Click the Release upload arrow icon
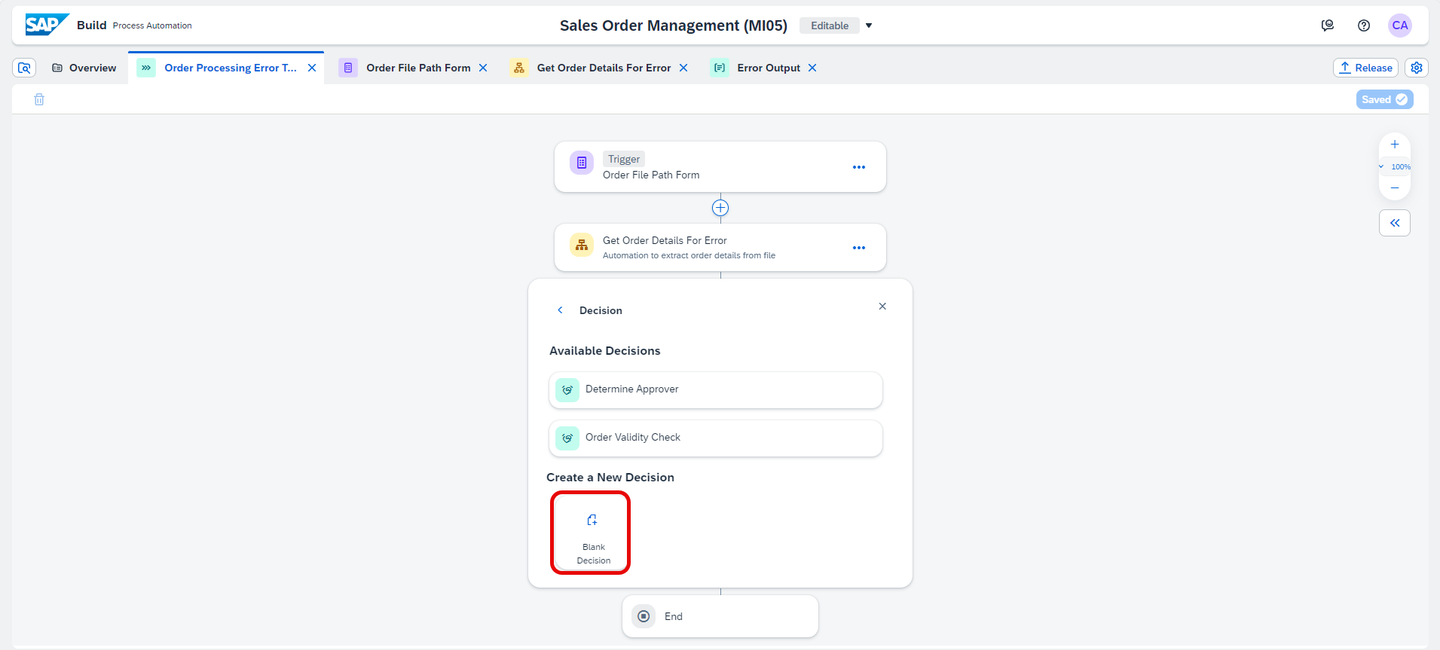This screenshot has width=1440, height=650. pyautogui.click(x=1345, y=68)
